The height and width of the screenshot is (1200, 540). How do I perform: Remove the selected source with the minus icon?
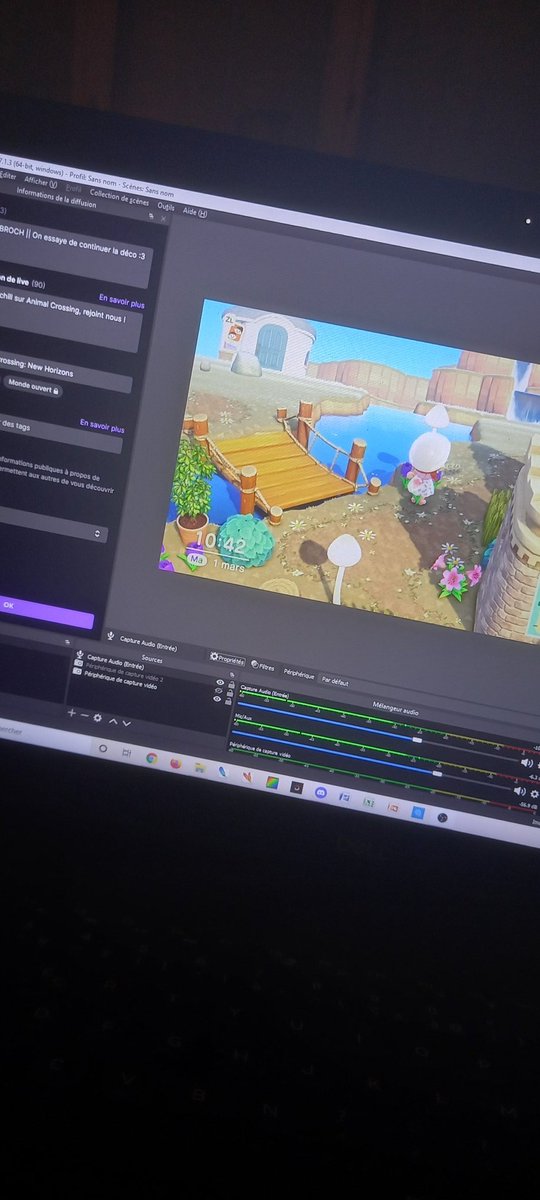pyautogui.click(x=84, y=715)
